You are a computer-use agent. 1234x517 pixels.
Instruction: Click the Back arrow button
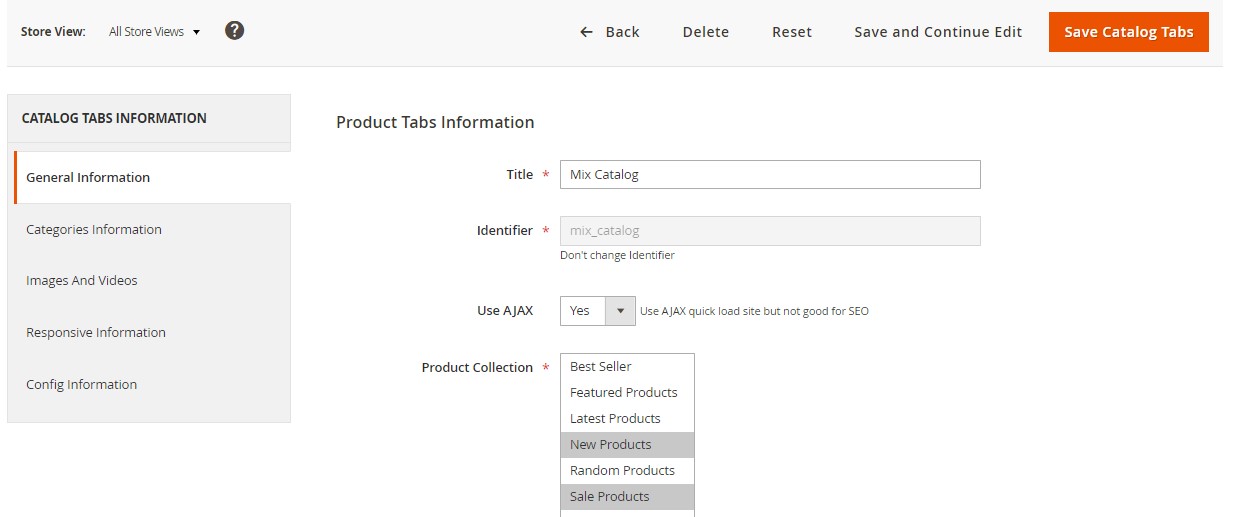pyautogui.click(x=609, y=32)
